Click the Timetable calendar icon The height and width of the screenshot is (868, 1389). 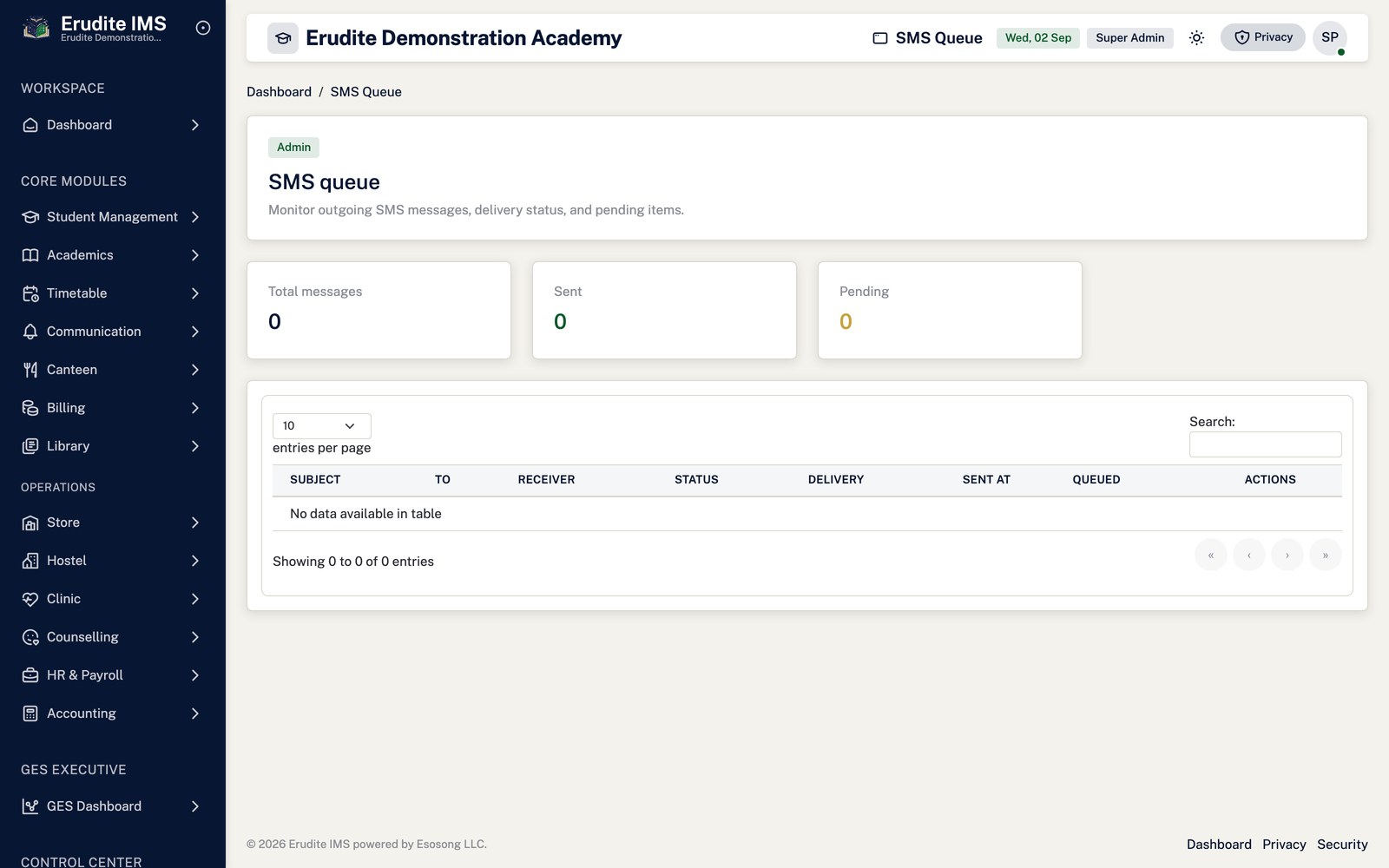30,293
